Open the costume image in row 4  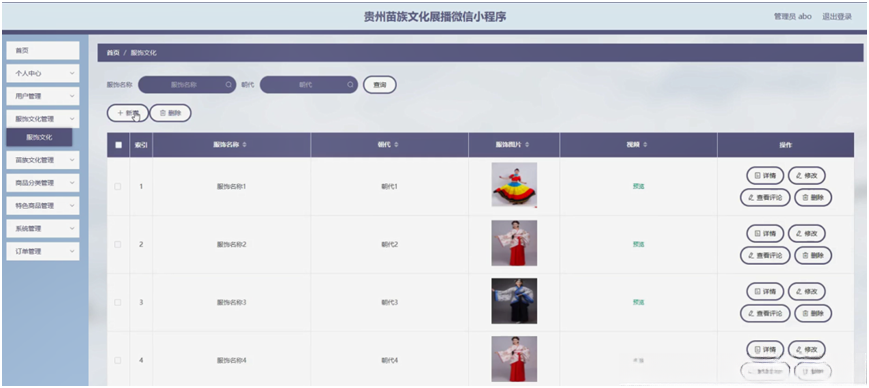pyautogui.click(x=514, y=359)
